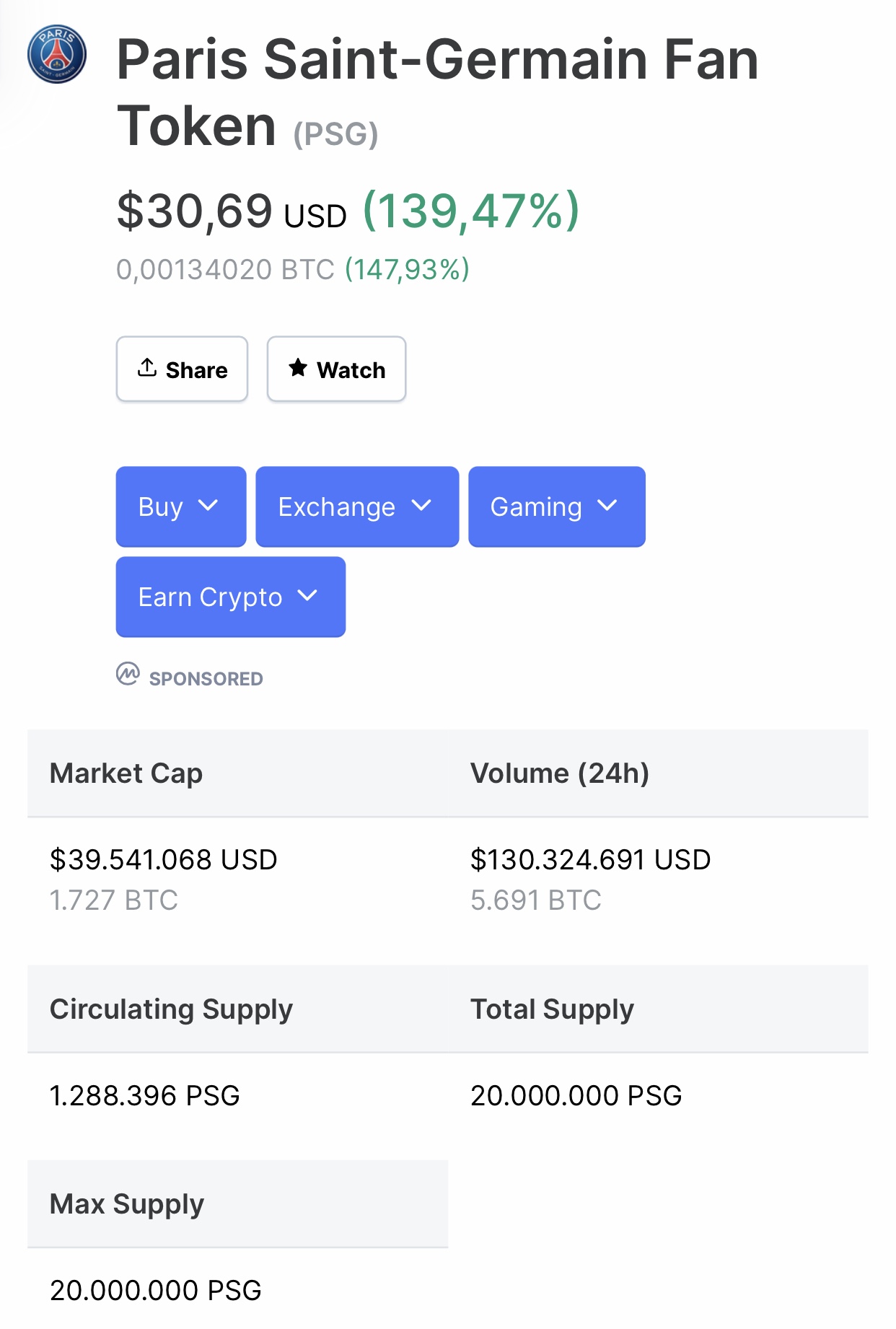The height and width of the screenshot is (1329, 896).
Task: Click the Circulating Supply header
Action: pyautogui.click(x=171, y=1009)
